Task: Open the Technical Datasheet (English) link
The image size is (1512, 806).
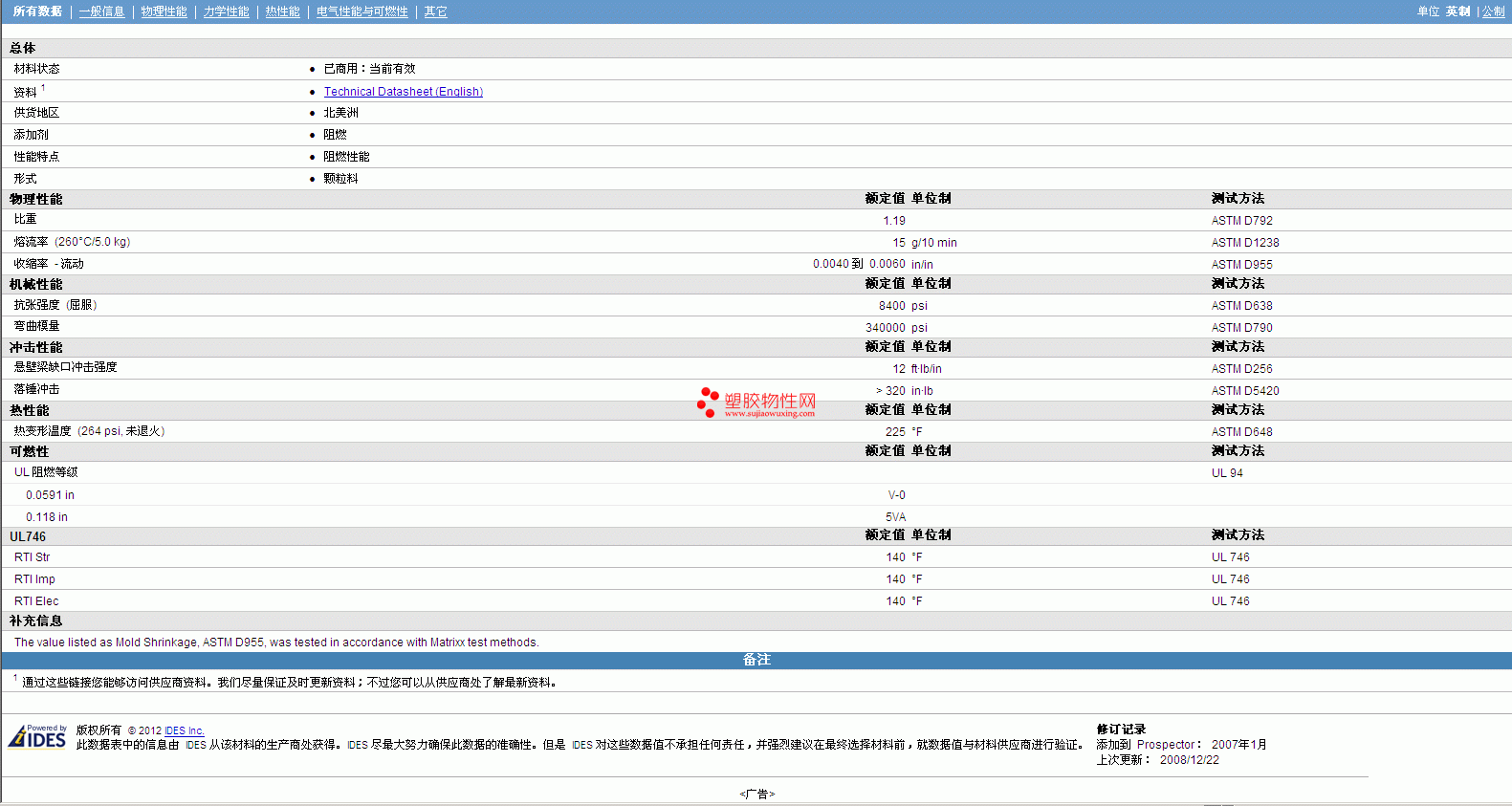Action: tap(403, 92)
